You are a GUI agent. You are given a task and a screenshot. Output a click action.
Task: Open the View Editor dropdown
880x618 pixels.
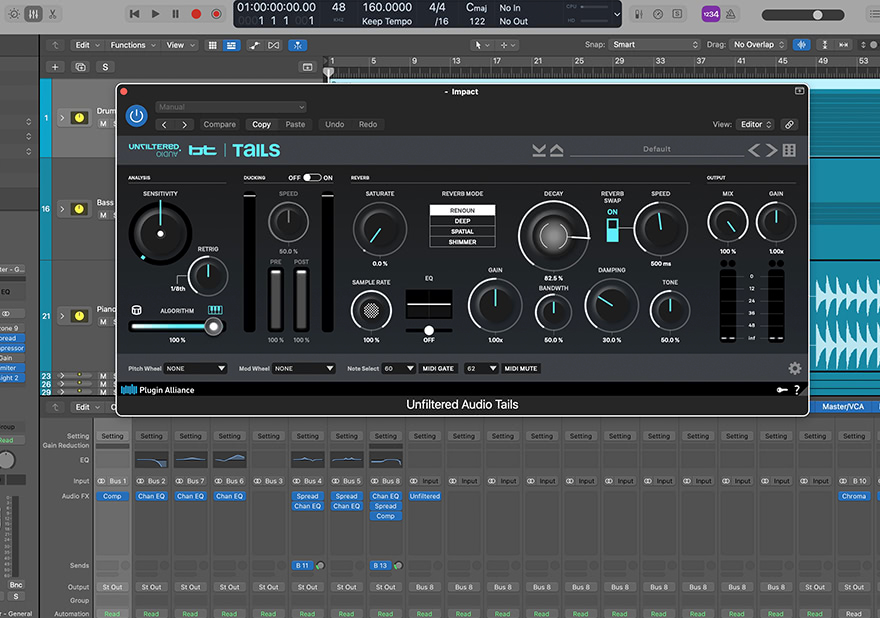[x=755, y=125]
